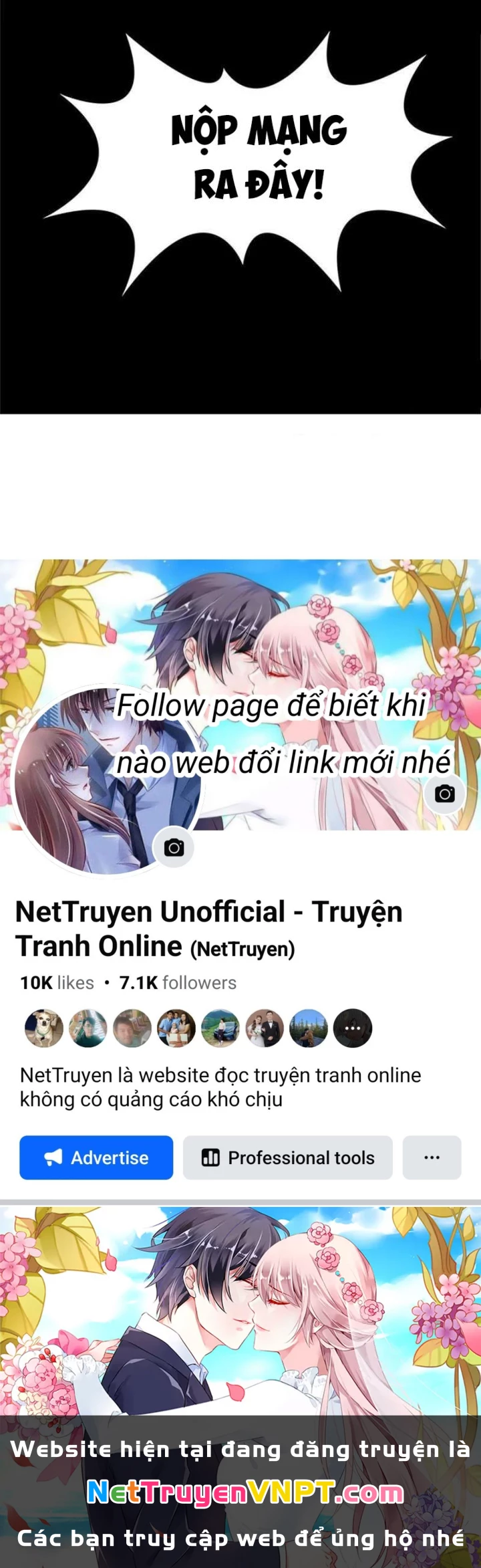The image size is (481, 1568).
Task: Click the dog avatar follower icon
Action: [x=43, y=1028]
